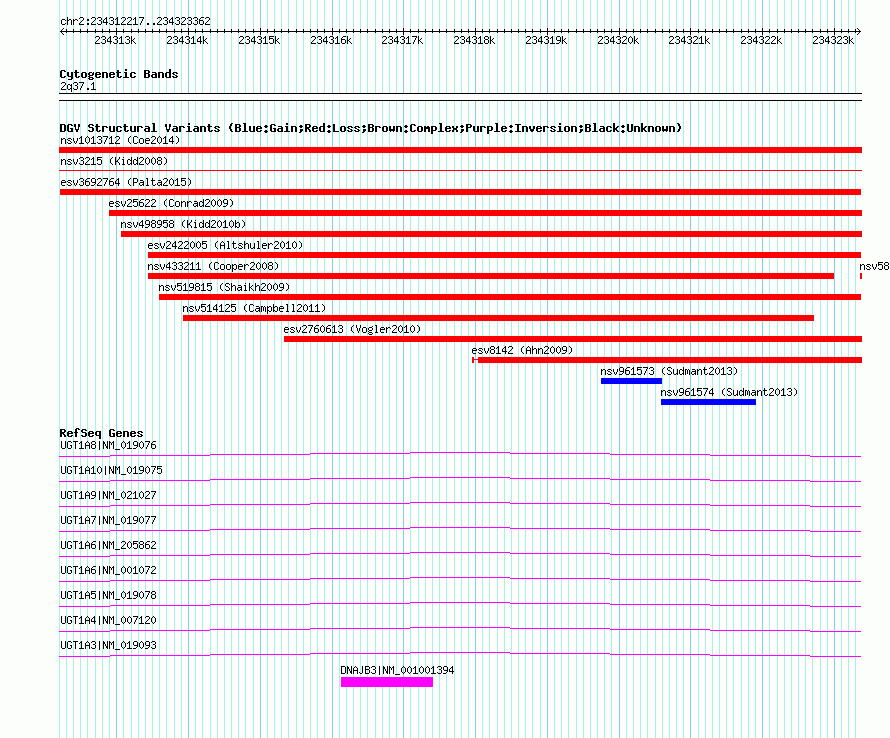Screen dimensions: 890x738
Task: Click the chr2:234312217..234323362 coordinate label
Action: pyautogui.click(x=135, y=22)
